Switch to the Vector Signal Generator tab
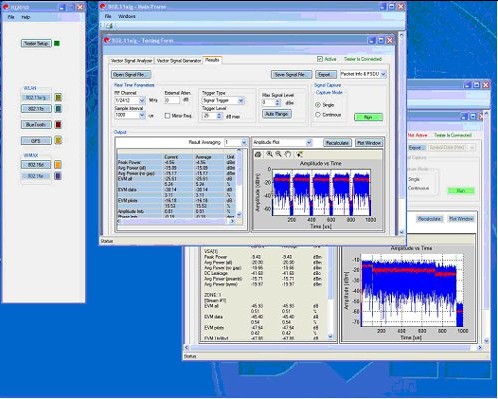This screenshot has width=498, height=399. (179, 61)
